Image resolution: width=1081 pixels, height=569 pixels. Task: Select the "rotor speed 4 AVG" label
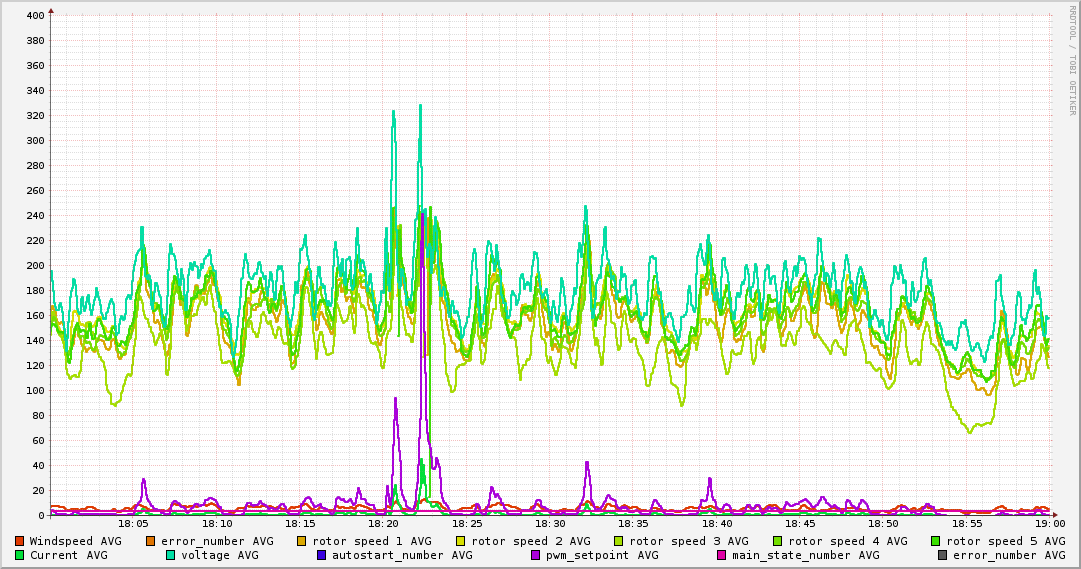click(x=848, y=541)
